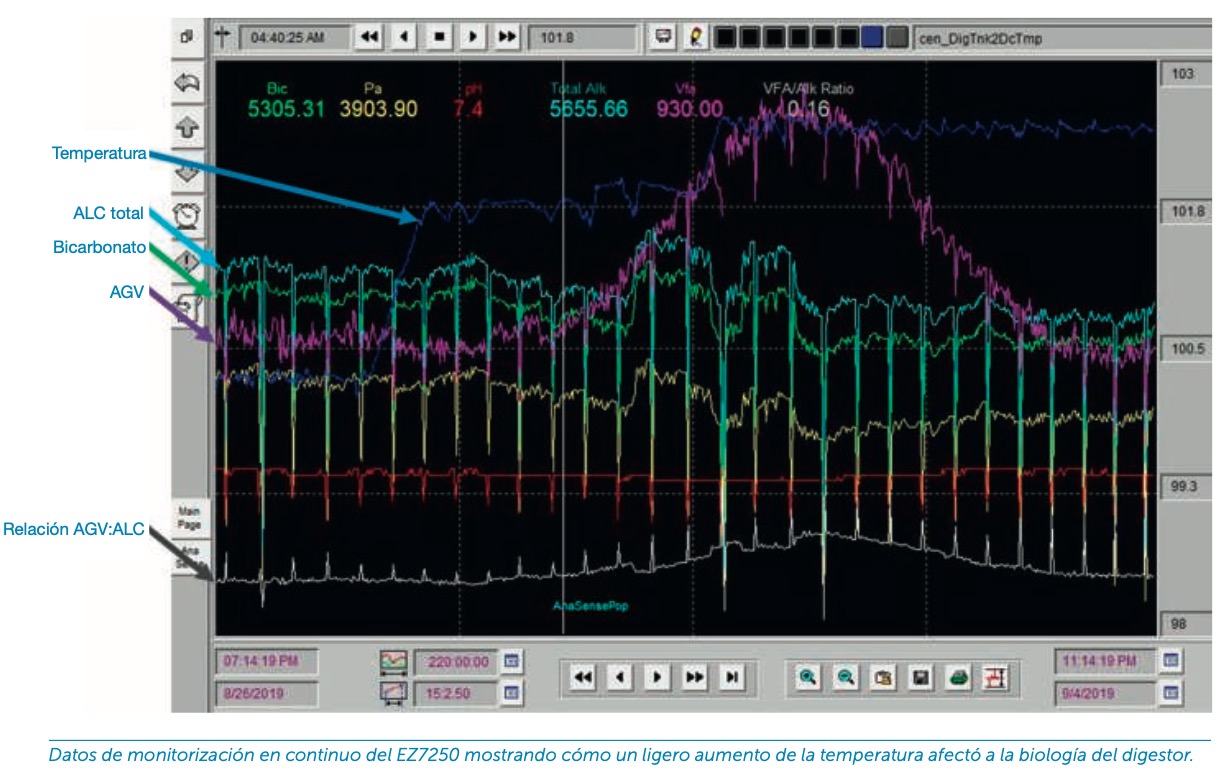Open picker next to 220:00:00 span
The height and width of the screenshot is (768, 1223).
tap(511, 661)
